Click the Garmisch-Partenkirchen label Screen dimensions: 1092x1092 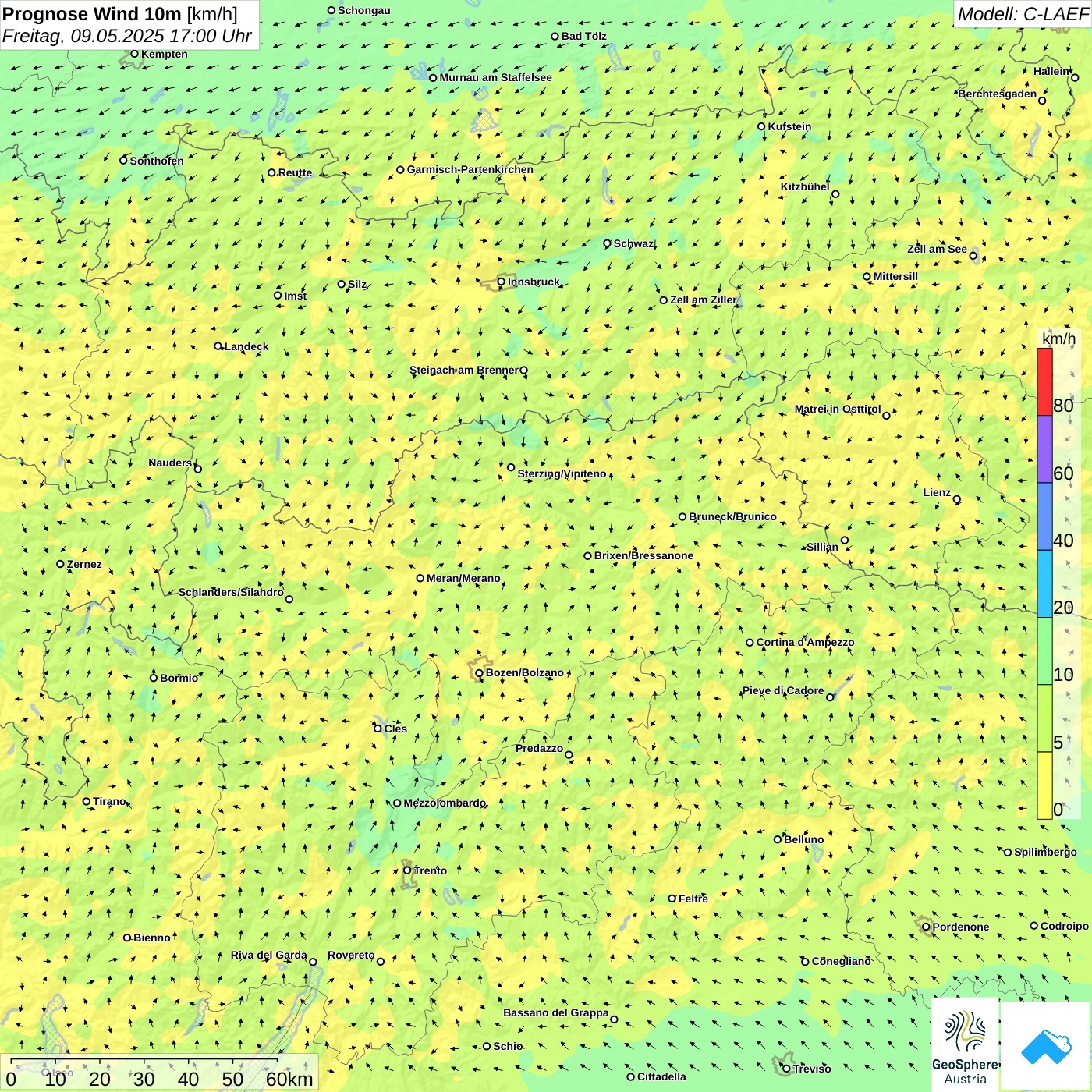470,169
